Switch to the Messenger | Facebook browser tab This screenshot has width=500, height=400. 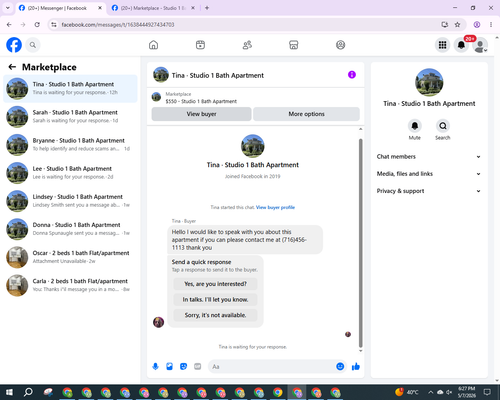57,8
